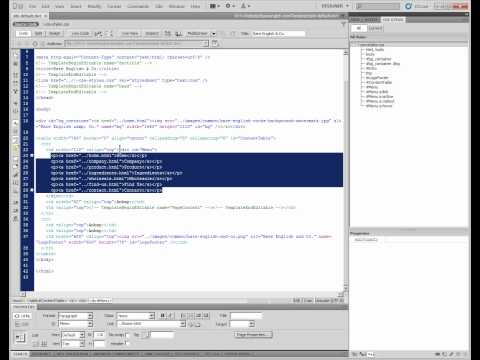The image size is (480, 360).
Task: Toggle Bold in the Property inspector
Action: [x=163, y=316]
